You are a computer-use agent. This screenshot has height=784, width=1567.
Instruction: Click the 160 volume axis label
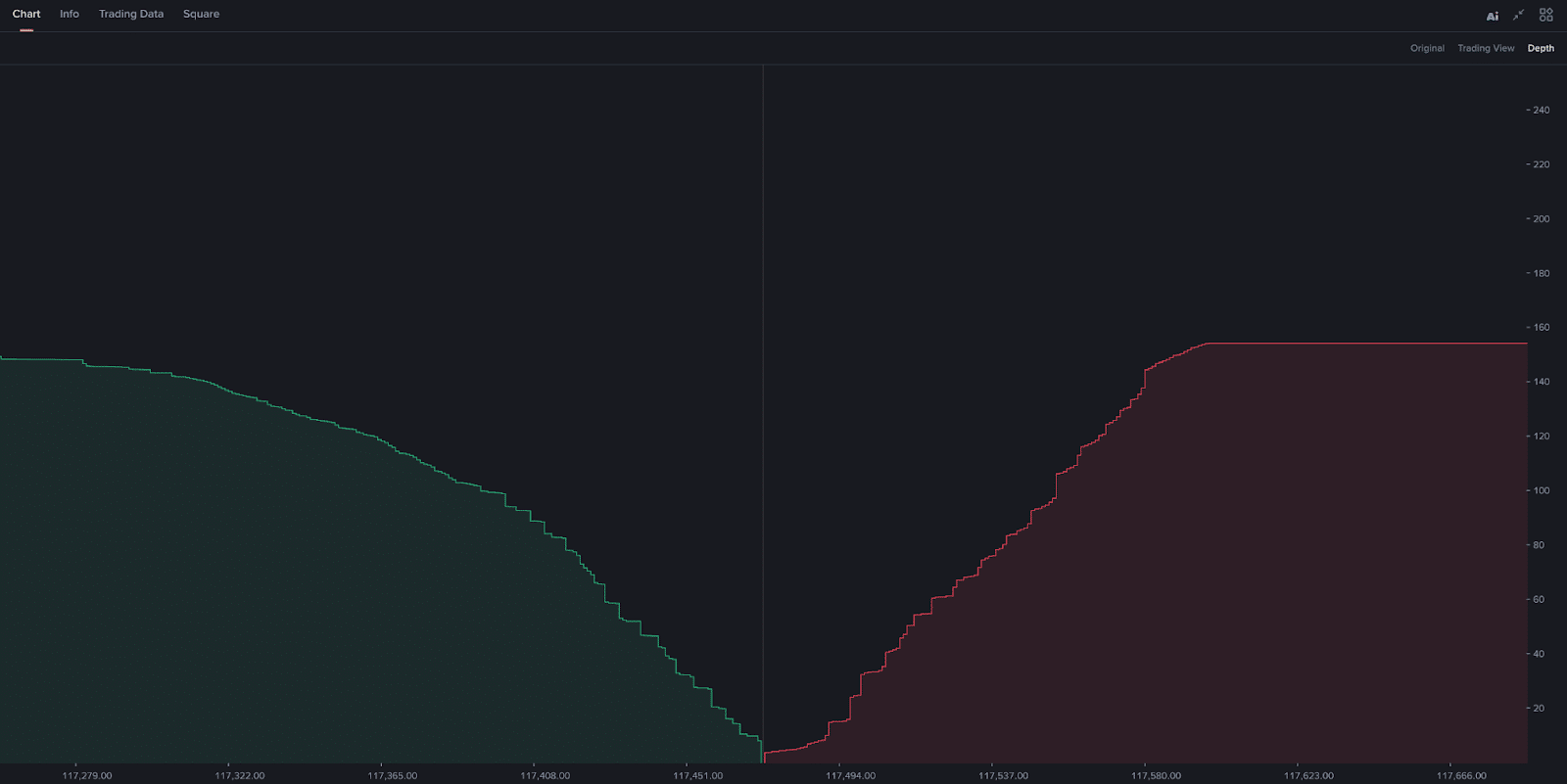pos(1541,328)
